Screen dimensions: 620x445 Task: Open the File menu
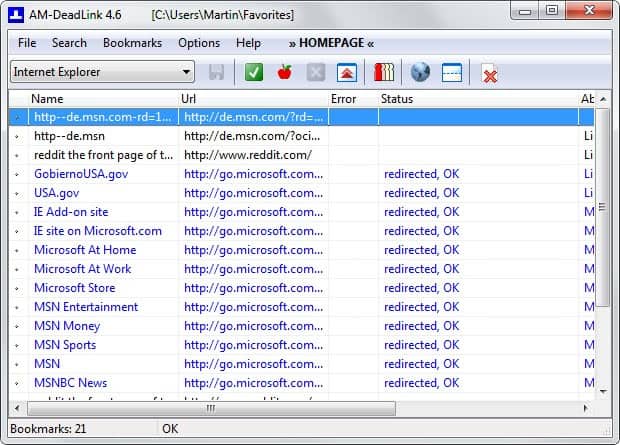click(x=27, y=43)
